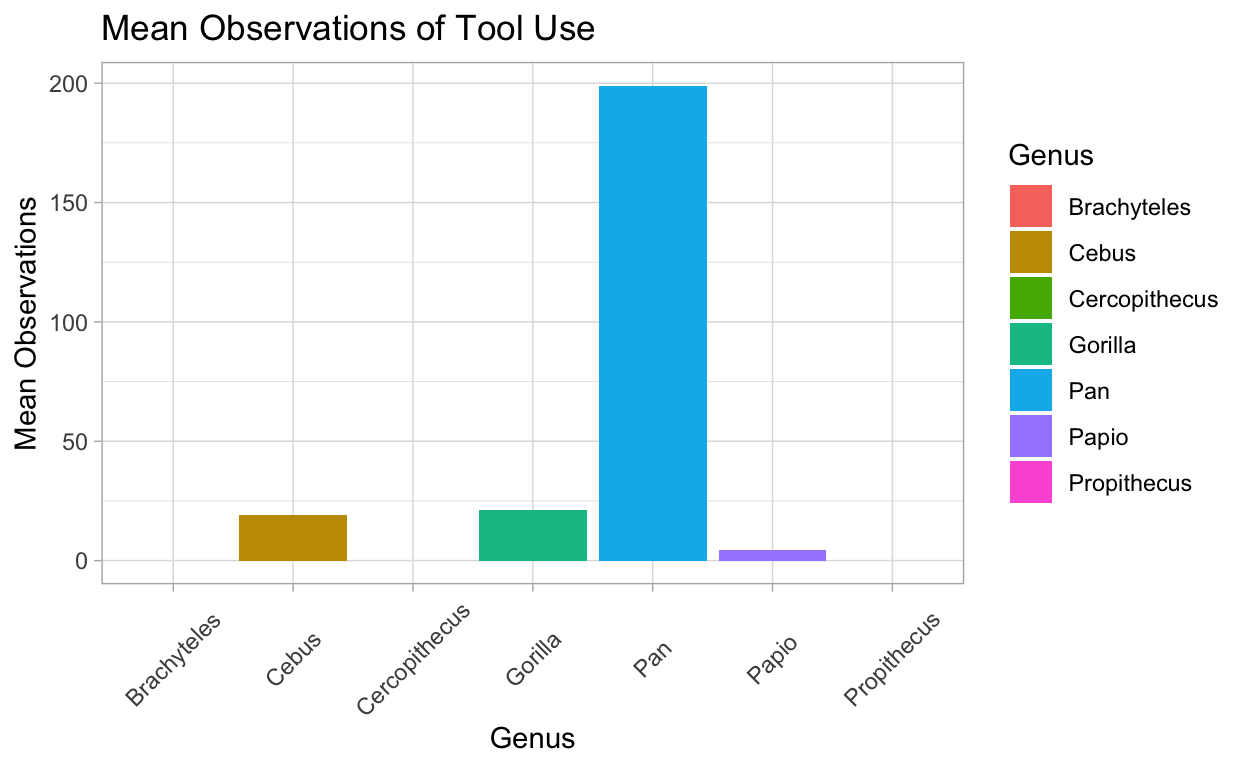Click the Brachyteles x-axis tick label
Viewport: 1248px width, 768px height.
[173, 658]
